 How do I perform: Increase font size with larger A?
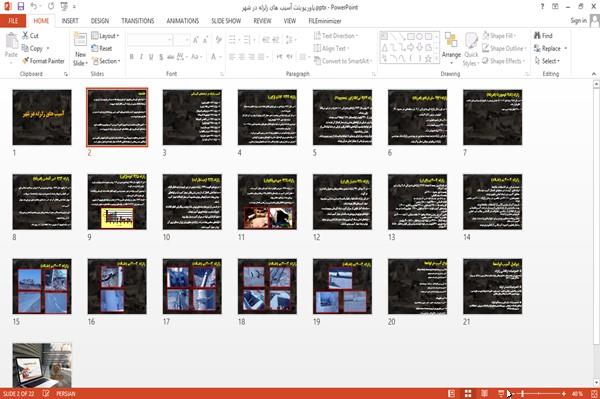(x=196, y=40)
